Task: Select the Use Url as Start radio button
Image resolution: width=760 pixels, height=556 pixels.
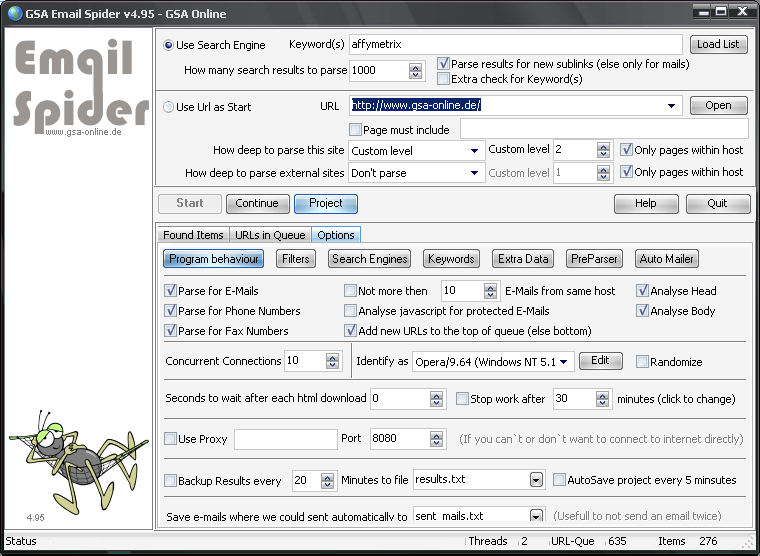Action: (x=168, y=107)
